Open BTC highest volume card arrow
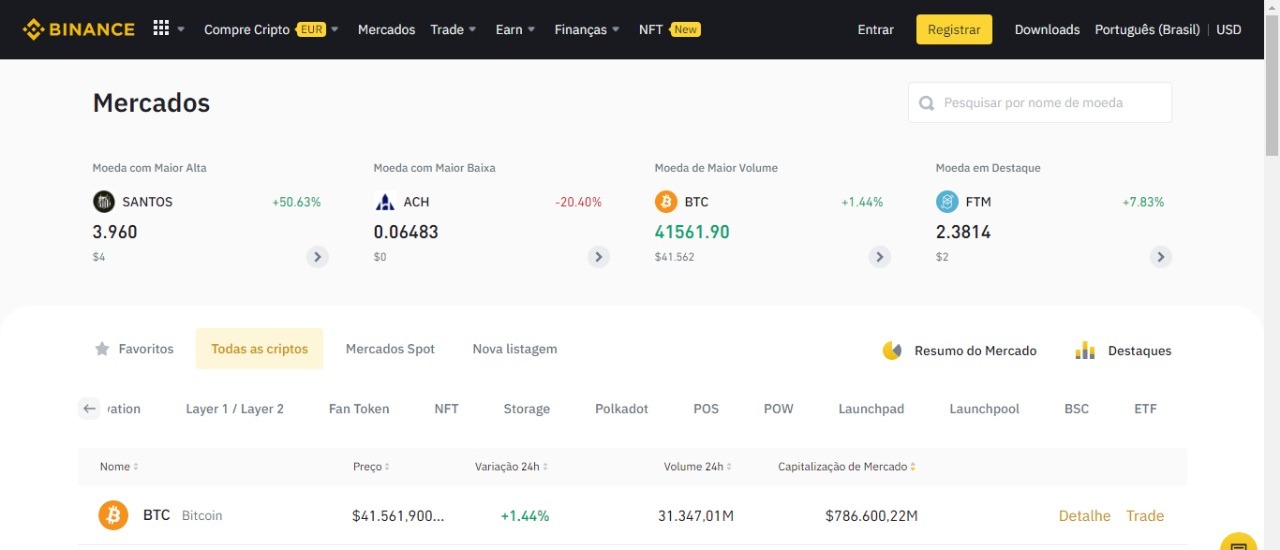This screenshot has height=550, width=1280. point(879,257)
